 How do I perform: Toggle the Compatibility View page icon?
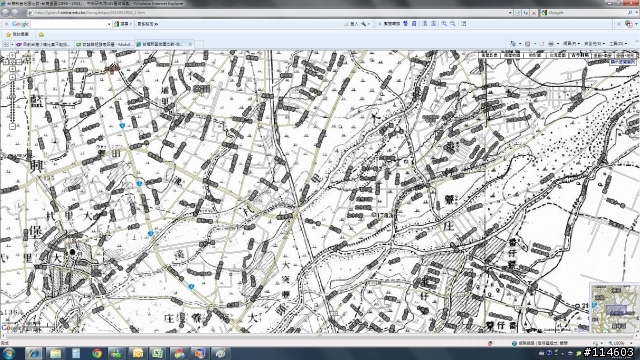coord(518,13)
